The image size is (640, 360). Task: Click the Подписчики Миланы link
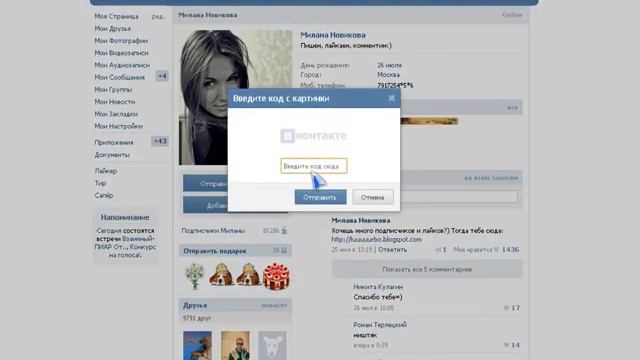click(213, 231)
